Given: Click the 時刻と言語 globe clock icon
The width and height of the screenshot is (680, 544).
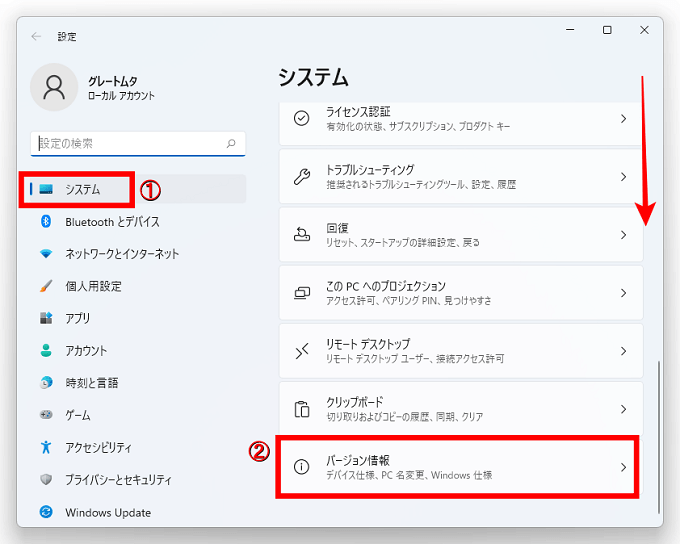Looking at the screenshot, I should pos(46,383).
